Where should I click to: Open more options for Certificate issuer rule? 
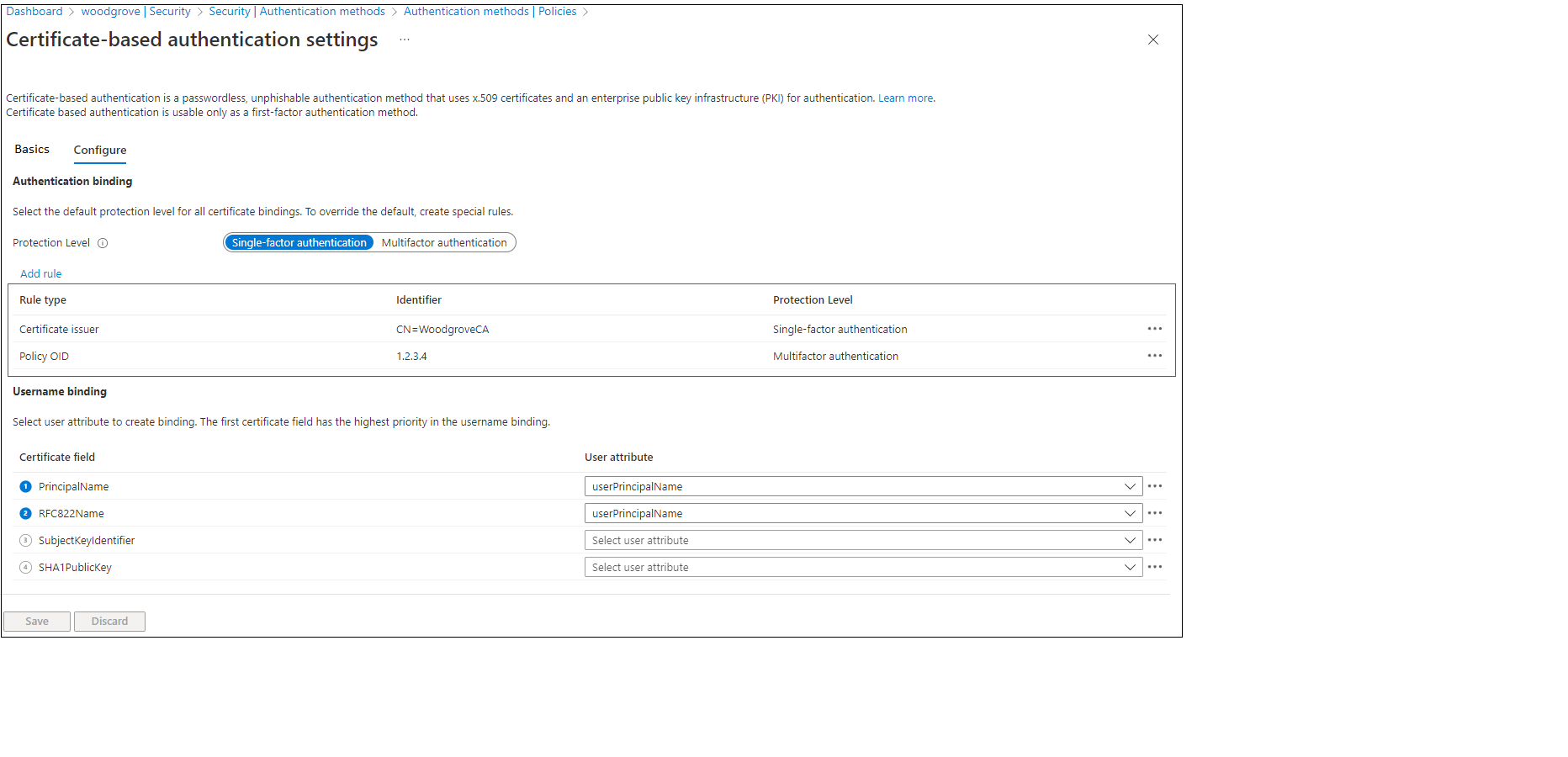pos(1154,329)
